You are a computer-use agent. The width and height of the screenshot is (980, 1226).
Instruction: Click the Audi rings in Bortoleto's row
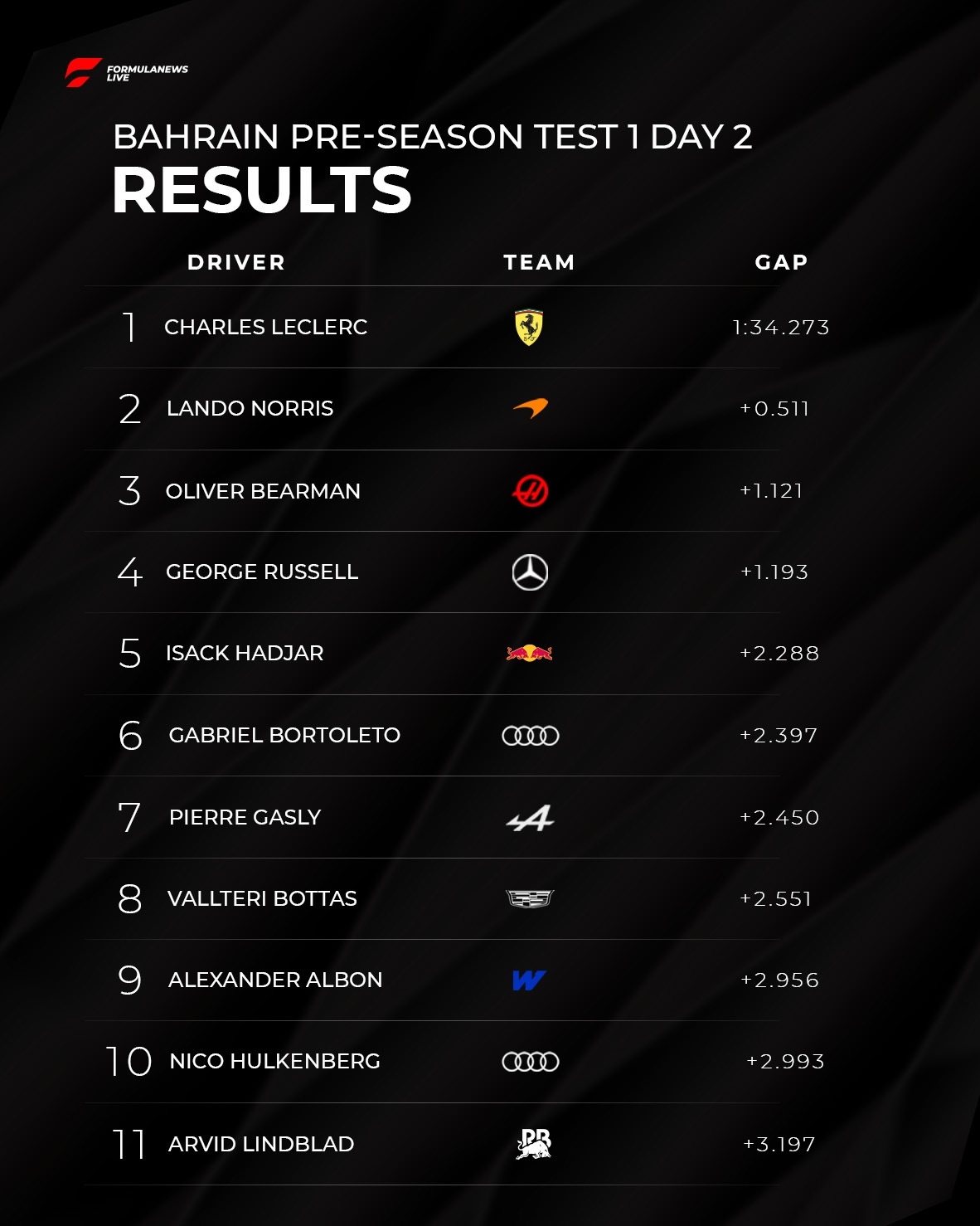tap(531, 736)
